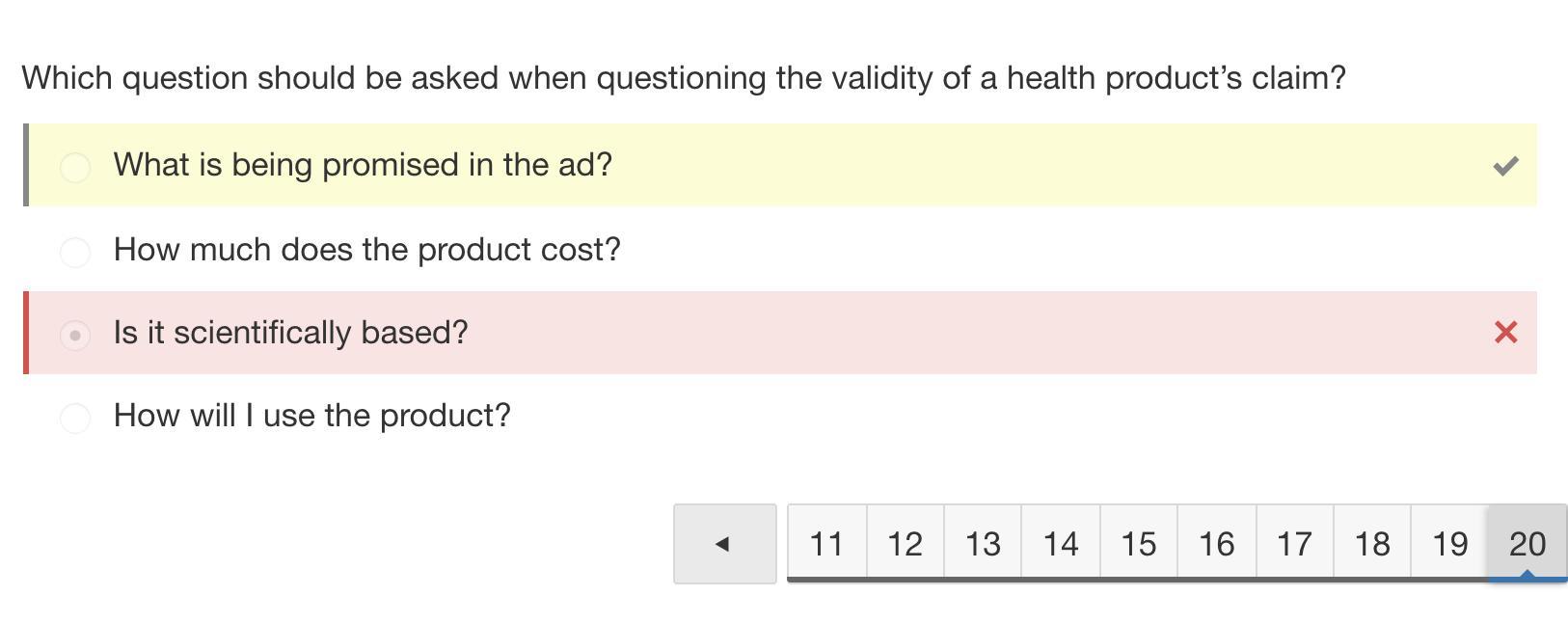Click the answer text 'How much does the product cost?'
This screenshot has width=1568, height=623.
[366, 250]
